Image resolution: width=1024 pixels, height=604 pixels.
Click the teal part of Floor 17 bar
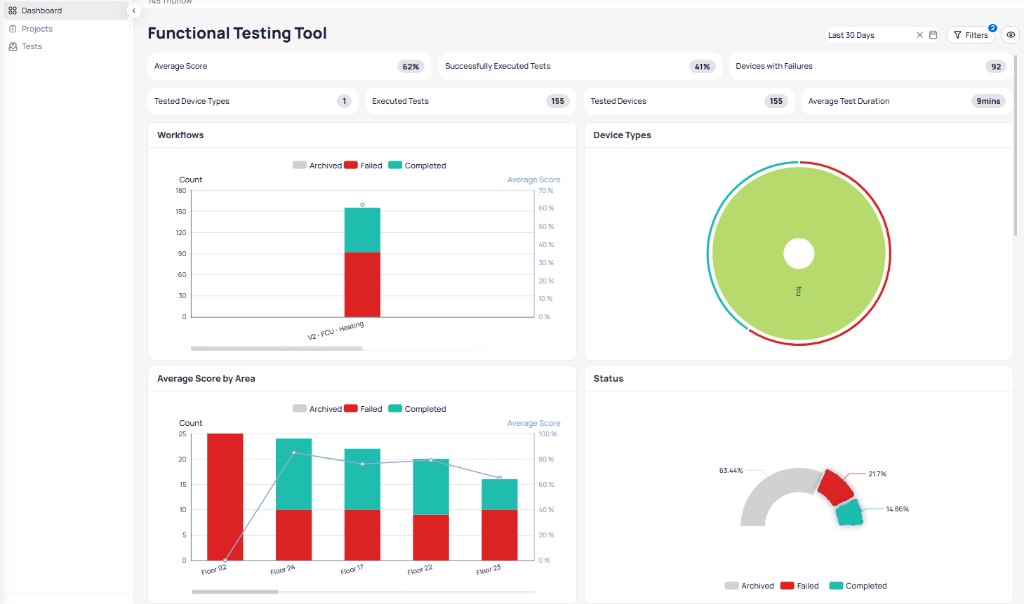[362, 479]
